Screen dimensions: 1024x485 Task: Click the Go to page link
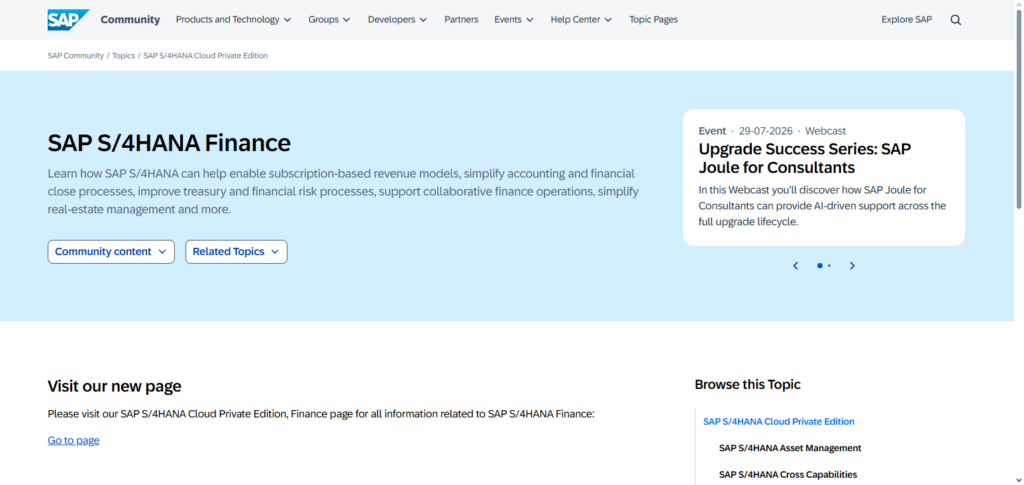(x=73, y=441)
